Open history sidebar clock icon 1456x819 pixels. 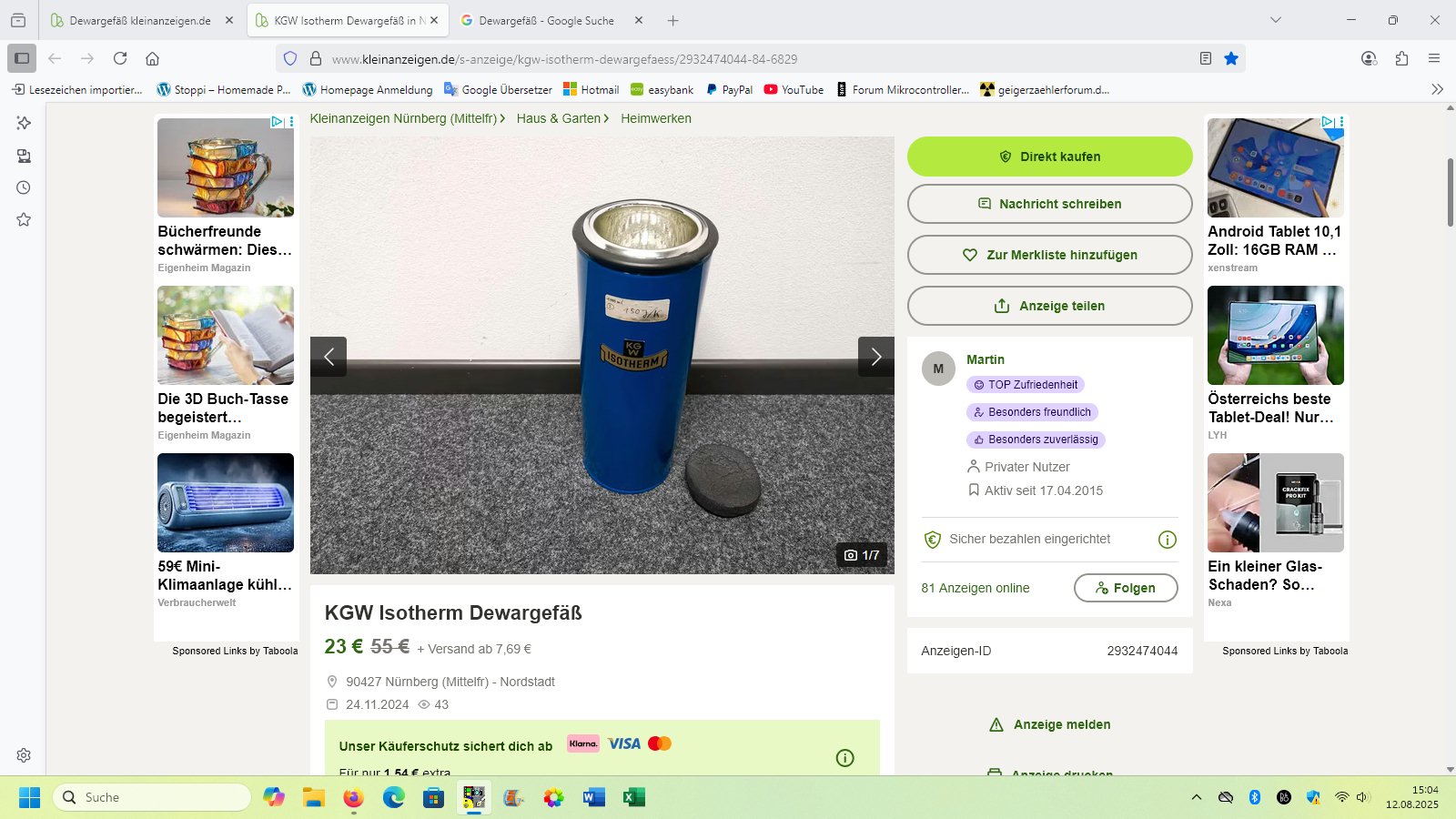[24, 187]
